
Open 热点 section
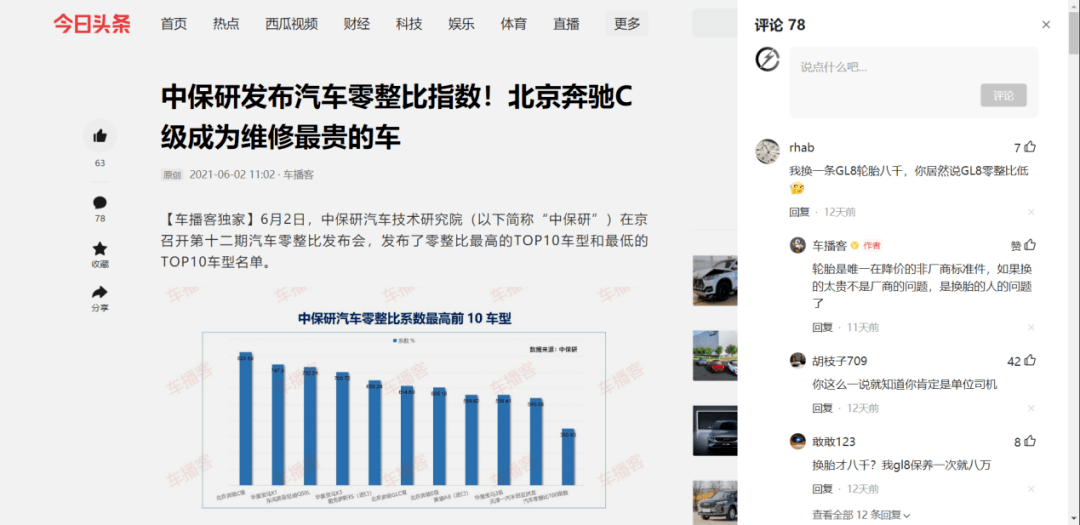coord(226,24)
